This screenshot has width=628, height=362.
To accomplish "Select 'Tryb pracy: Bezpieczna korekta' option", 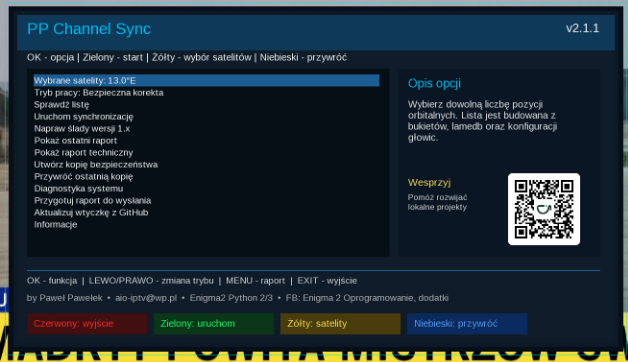I will (99, 93).
